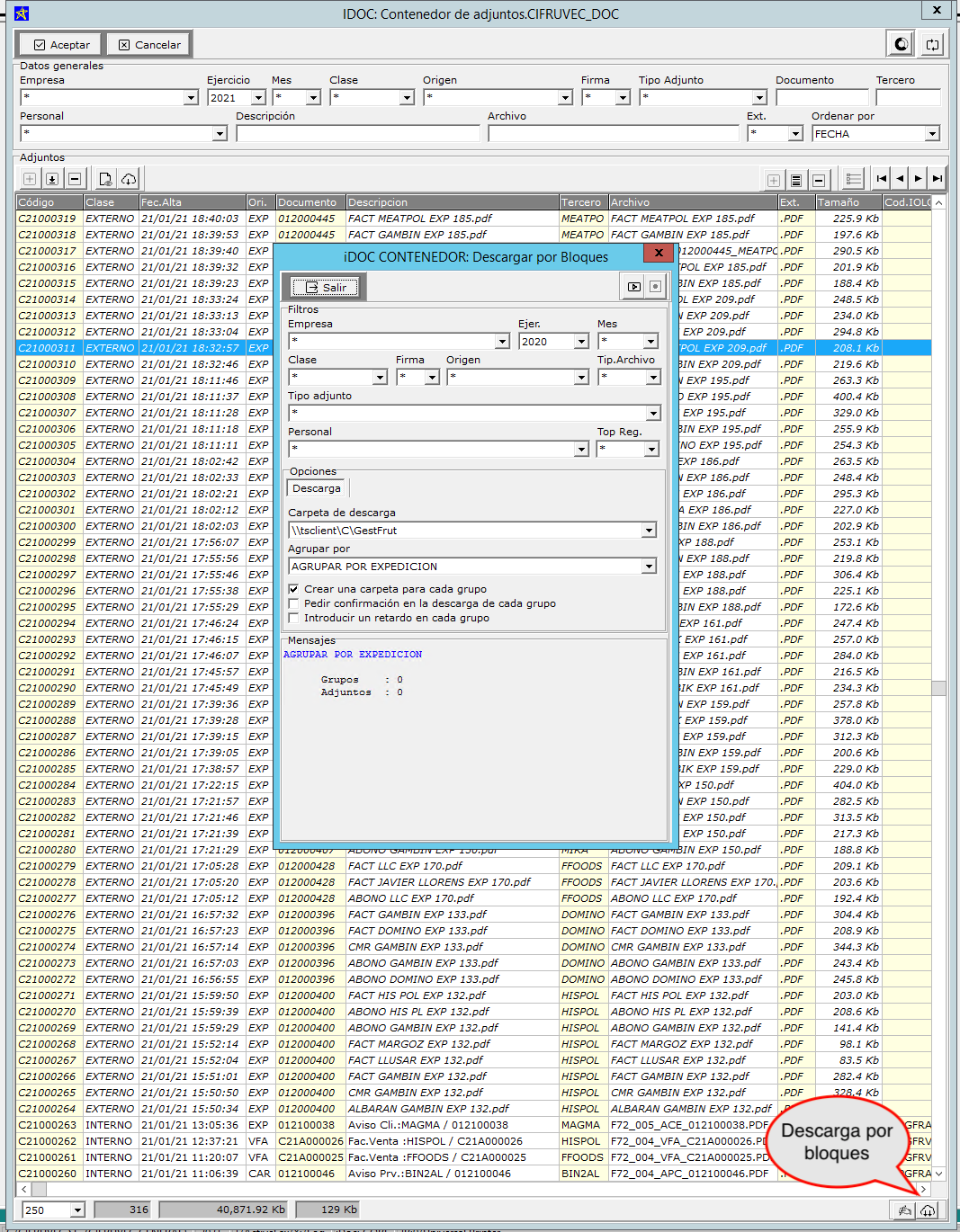The width and height of the screenshot is (960, 1232).
Task: Go to last record using navigation arrow
Action: (937, 179)
